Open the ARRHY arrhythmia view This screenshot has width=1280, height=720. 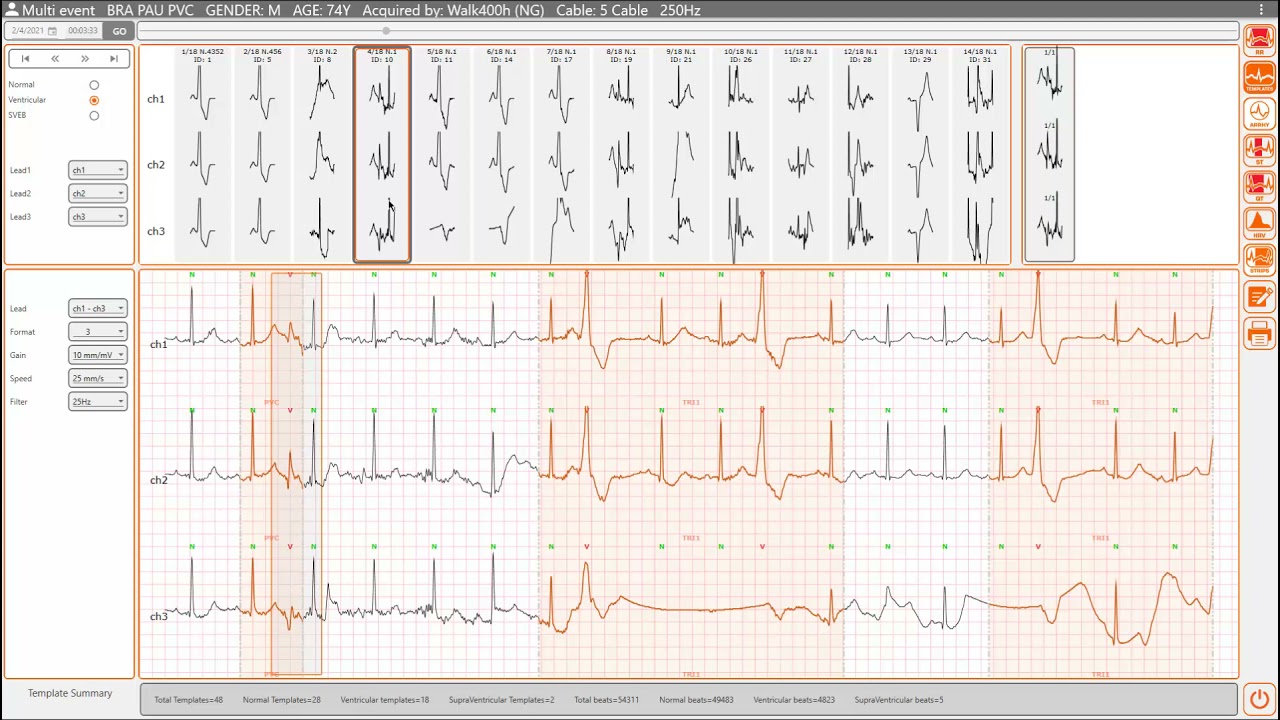(1259, 114)
